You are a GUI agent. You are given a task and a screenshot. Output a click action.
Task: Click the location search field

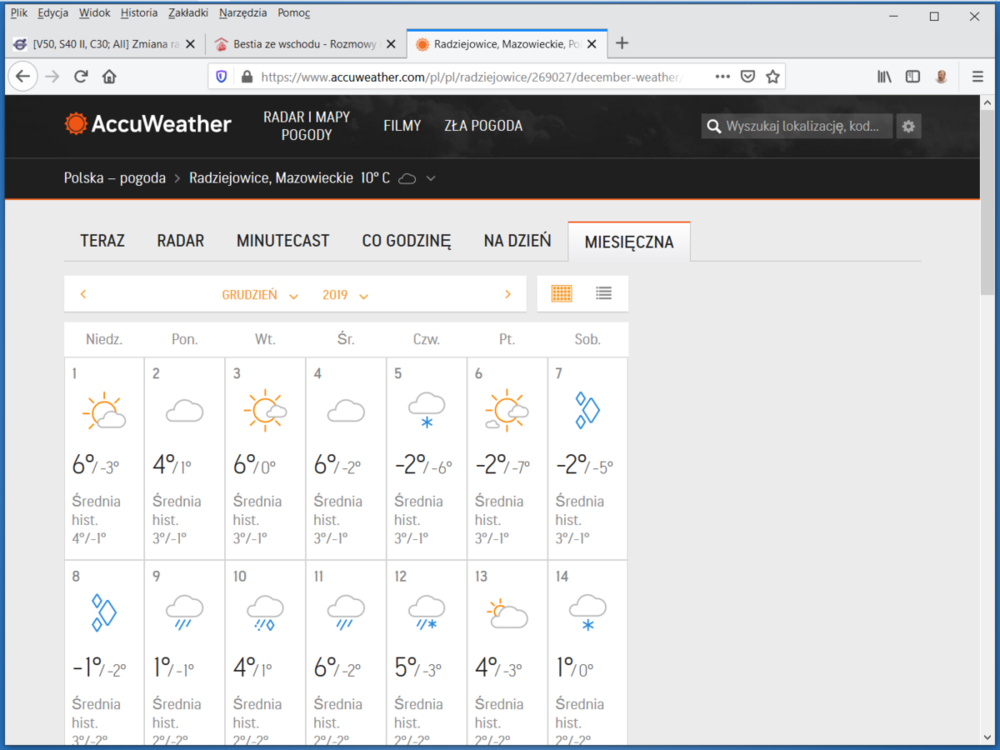806,126
